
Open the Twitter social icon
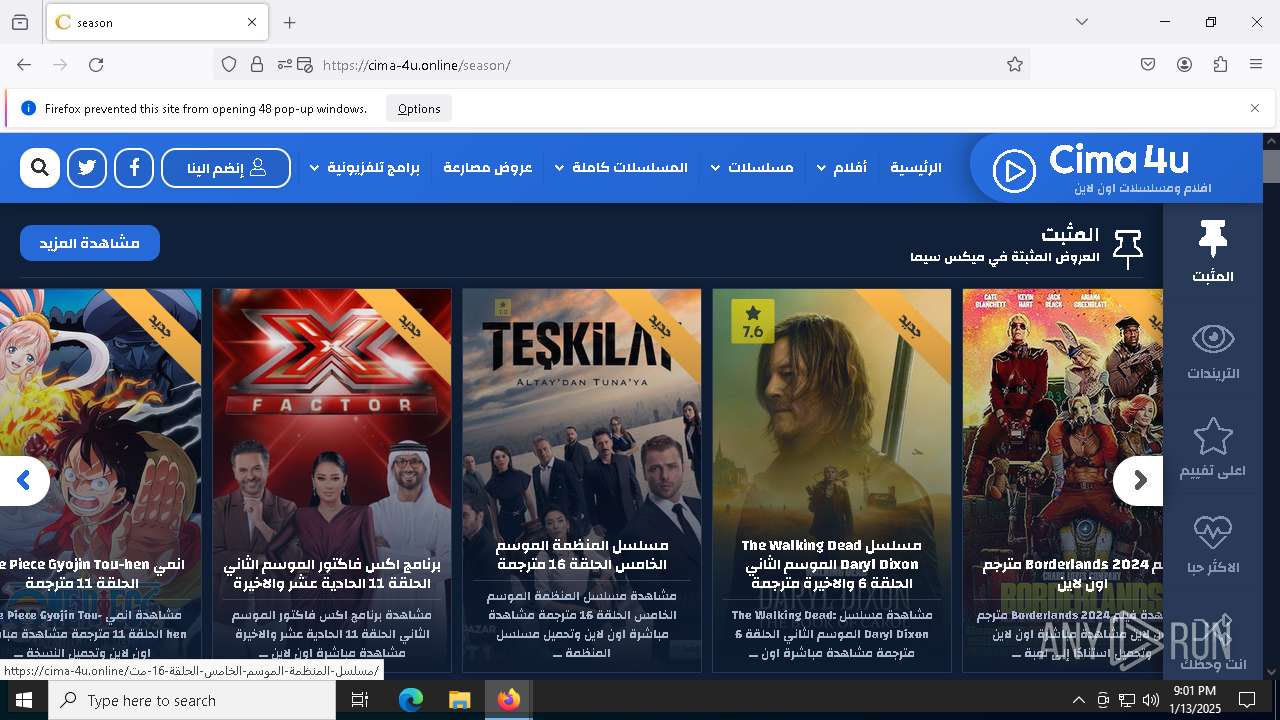(x=87, y=168)
